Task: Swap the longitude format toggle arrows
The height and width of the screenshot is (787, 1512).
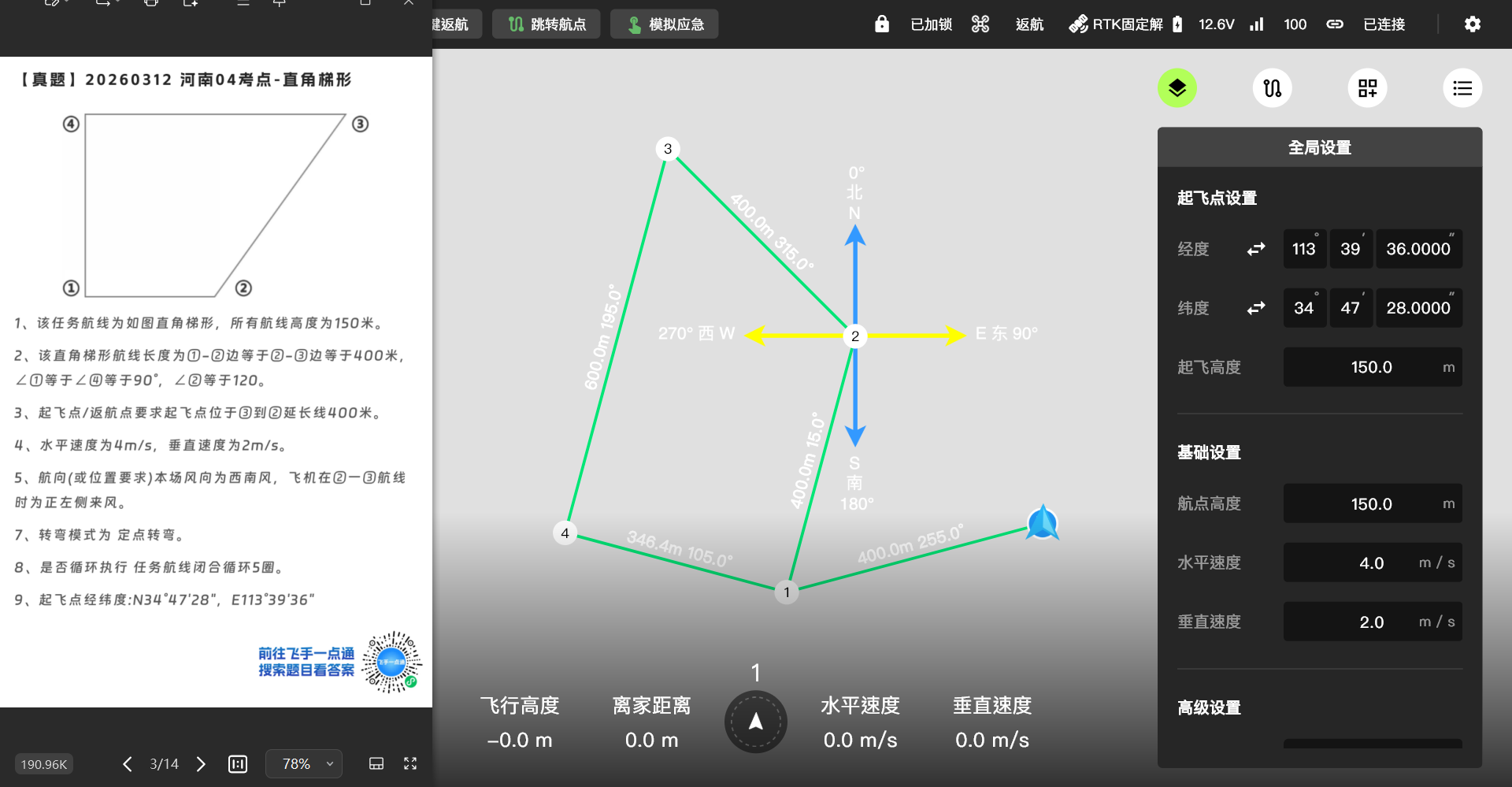Action: point(1256,249)
